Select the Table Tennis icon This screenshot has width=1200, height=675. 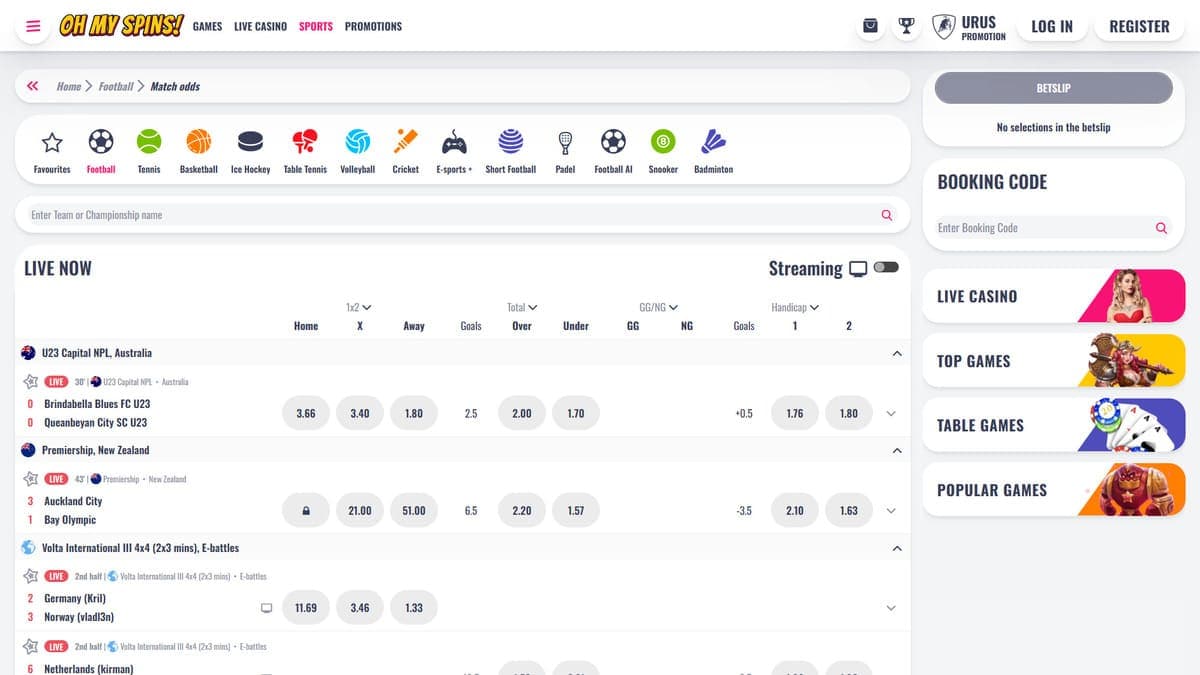(x=305, y=142)
